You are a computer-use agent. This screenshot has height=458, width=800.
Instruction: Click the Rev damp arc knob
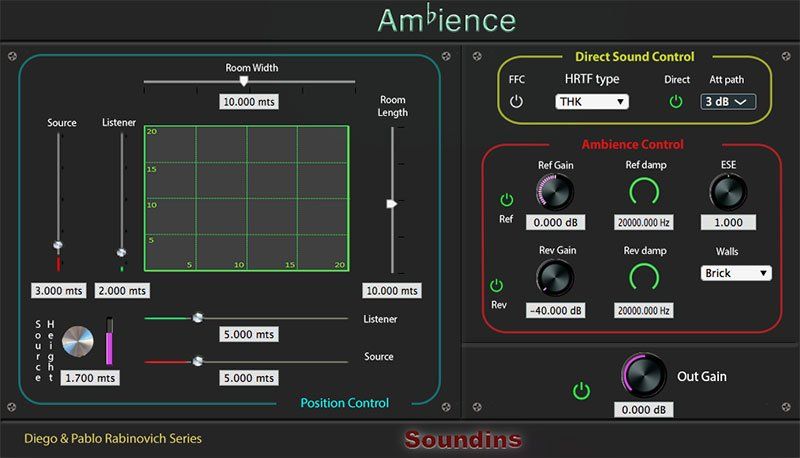pos(644,278)
